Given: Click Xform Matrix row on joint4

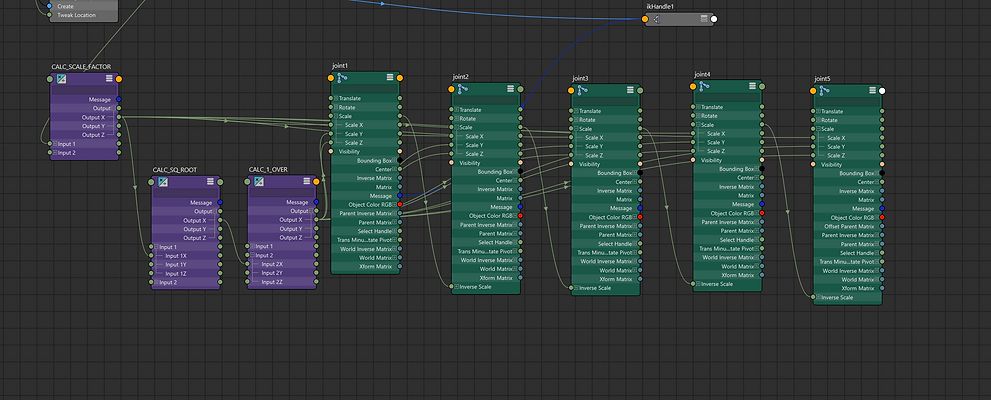Looking at the screenshot, I should coord(727,276).
